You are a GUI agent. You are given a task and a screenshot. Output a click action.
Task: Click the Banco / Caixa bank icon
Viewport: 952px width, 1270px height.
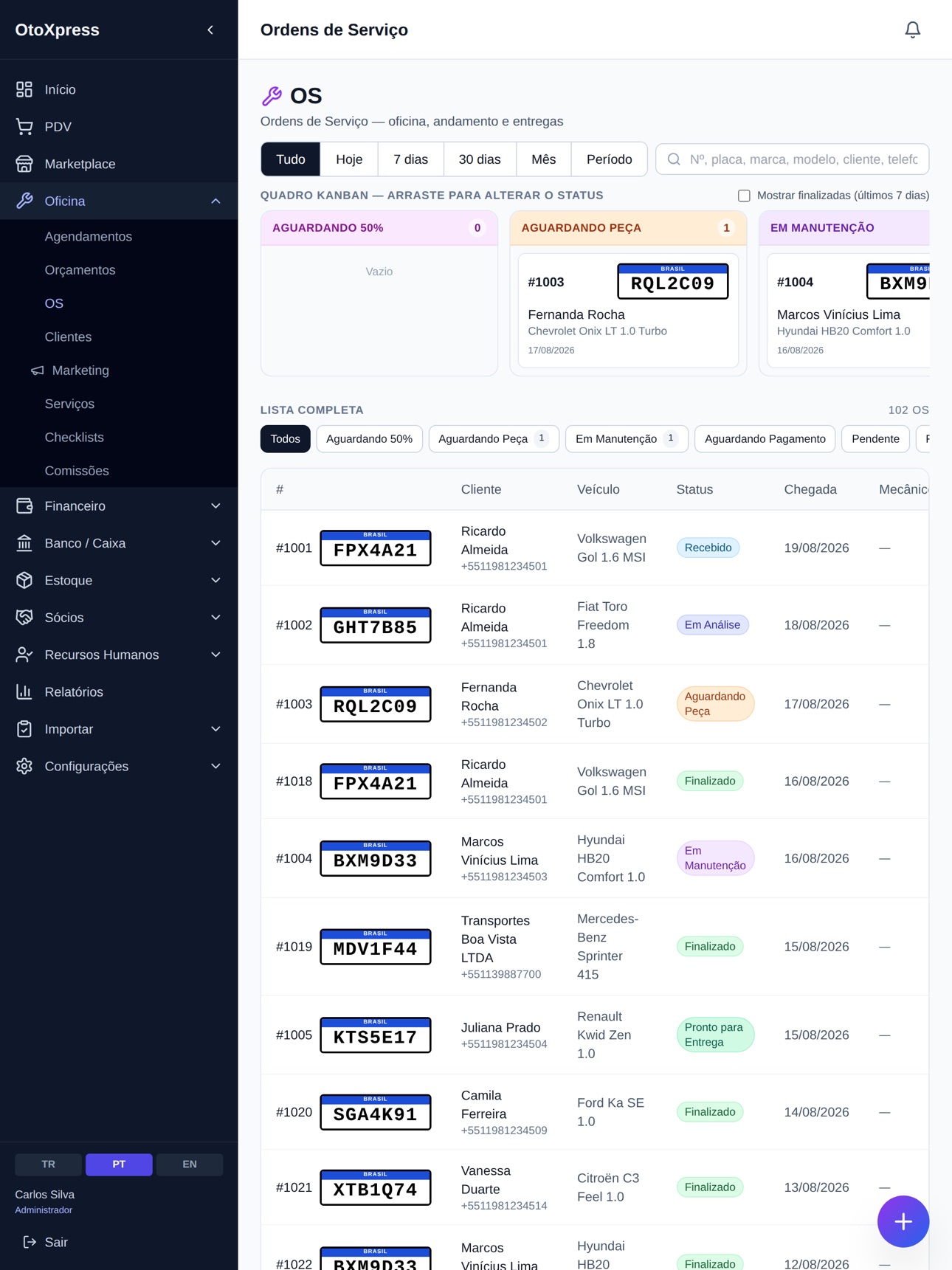click(24, 543)
